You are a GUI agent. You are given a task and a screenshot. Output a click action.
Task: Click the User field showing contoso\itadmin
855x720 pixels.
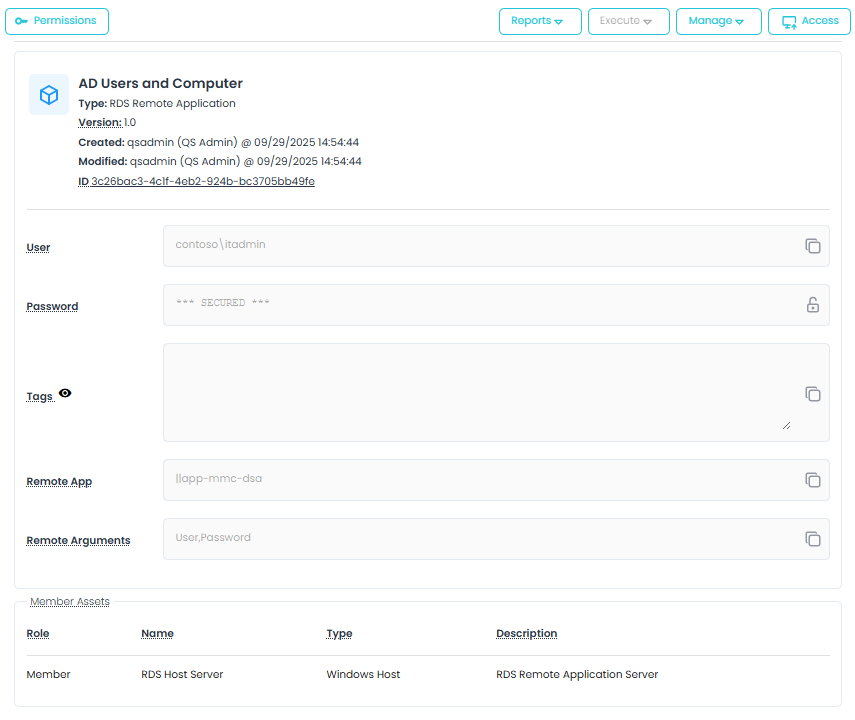click(x=480, y=245)
